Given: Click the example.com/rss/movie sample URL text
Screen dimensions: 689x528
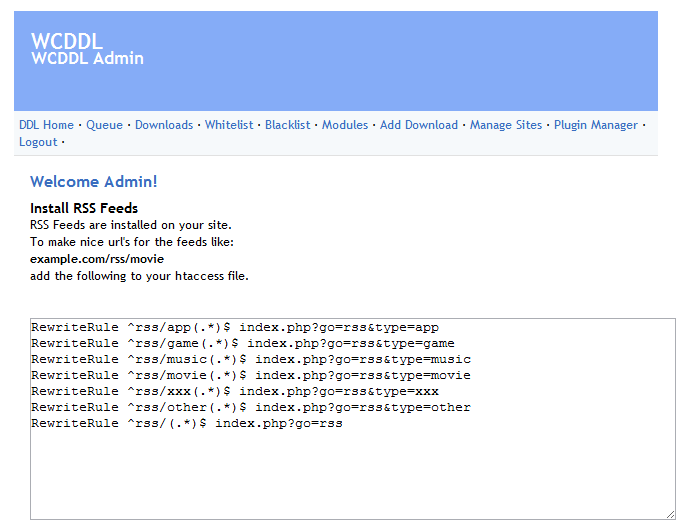Looking at the screenshot, I should (x=97, y=259).
